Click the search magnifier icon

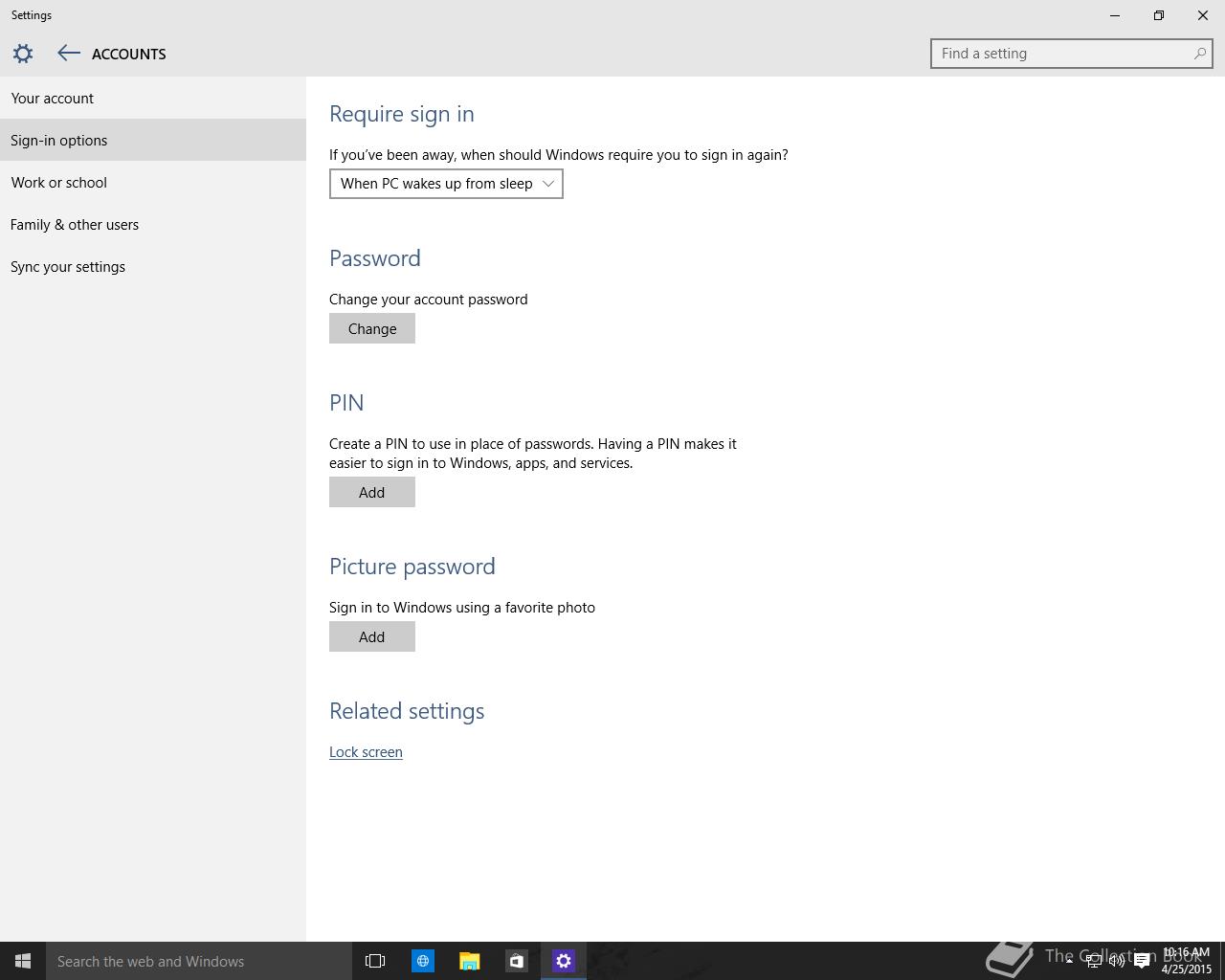tap(1199, 54)
